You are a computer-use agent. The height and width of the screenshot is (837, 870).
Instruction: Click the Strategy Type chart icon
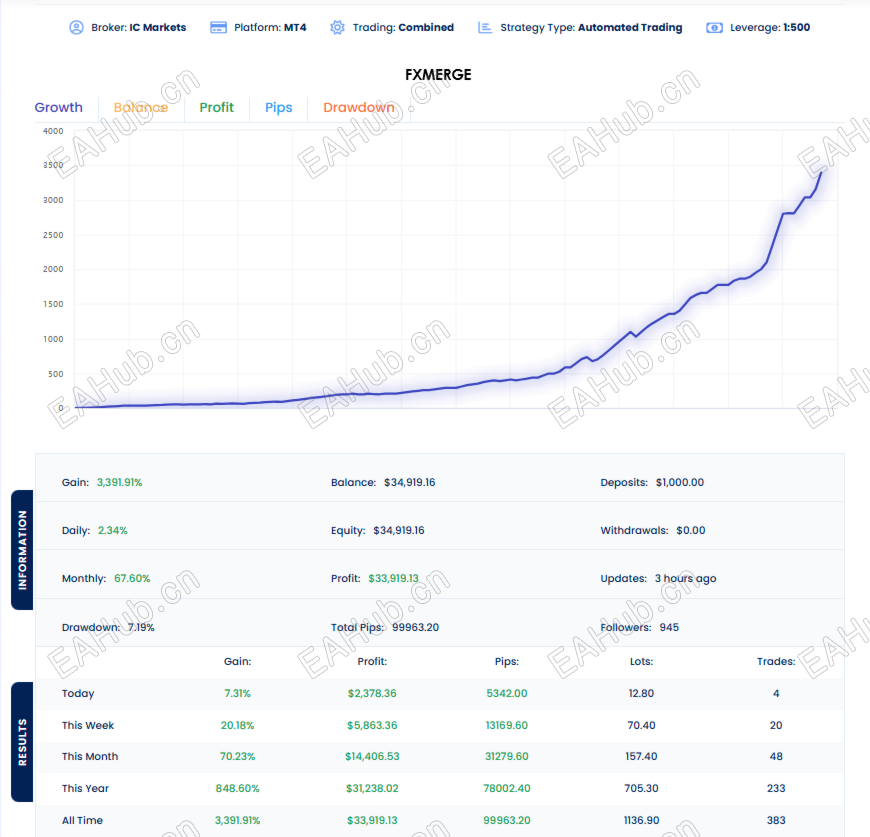(484, 27)
